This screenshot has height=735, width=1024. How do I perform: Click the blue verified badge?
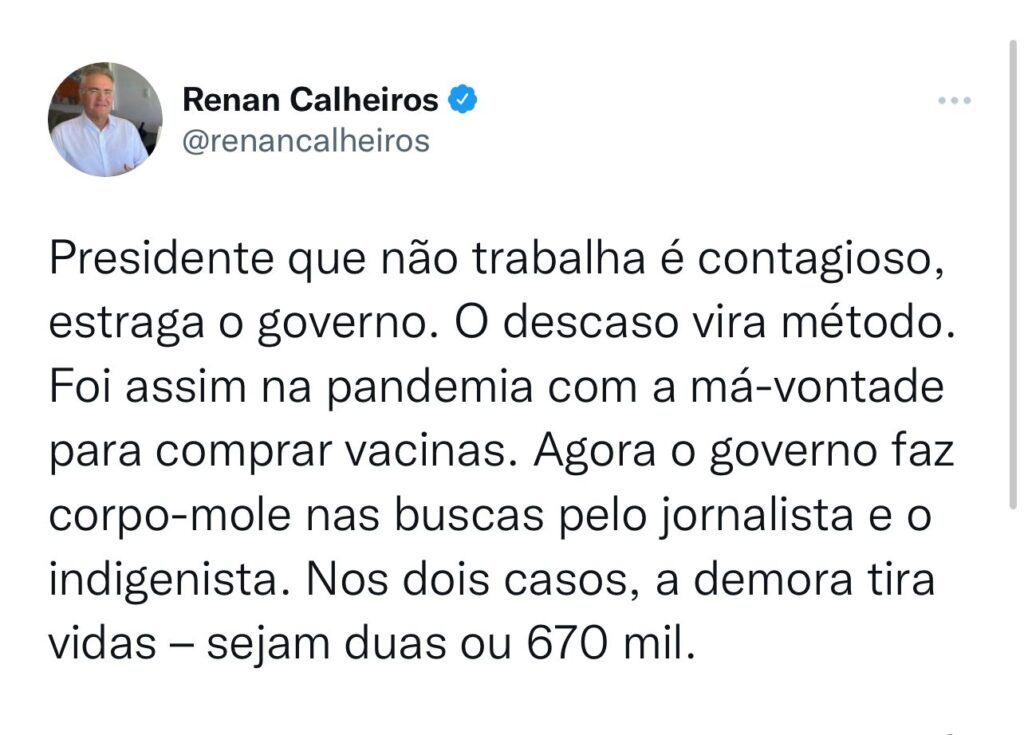click(461, 100)
